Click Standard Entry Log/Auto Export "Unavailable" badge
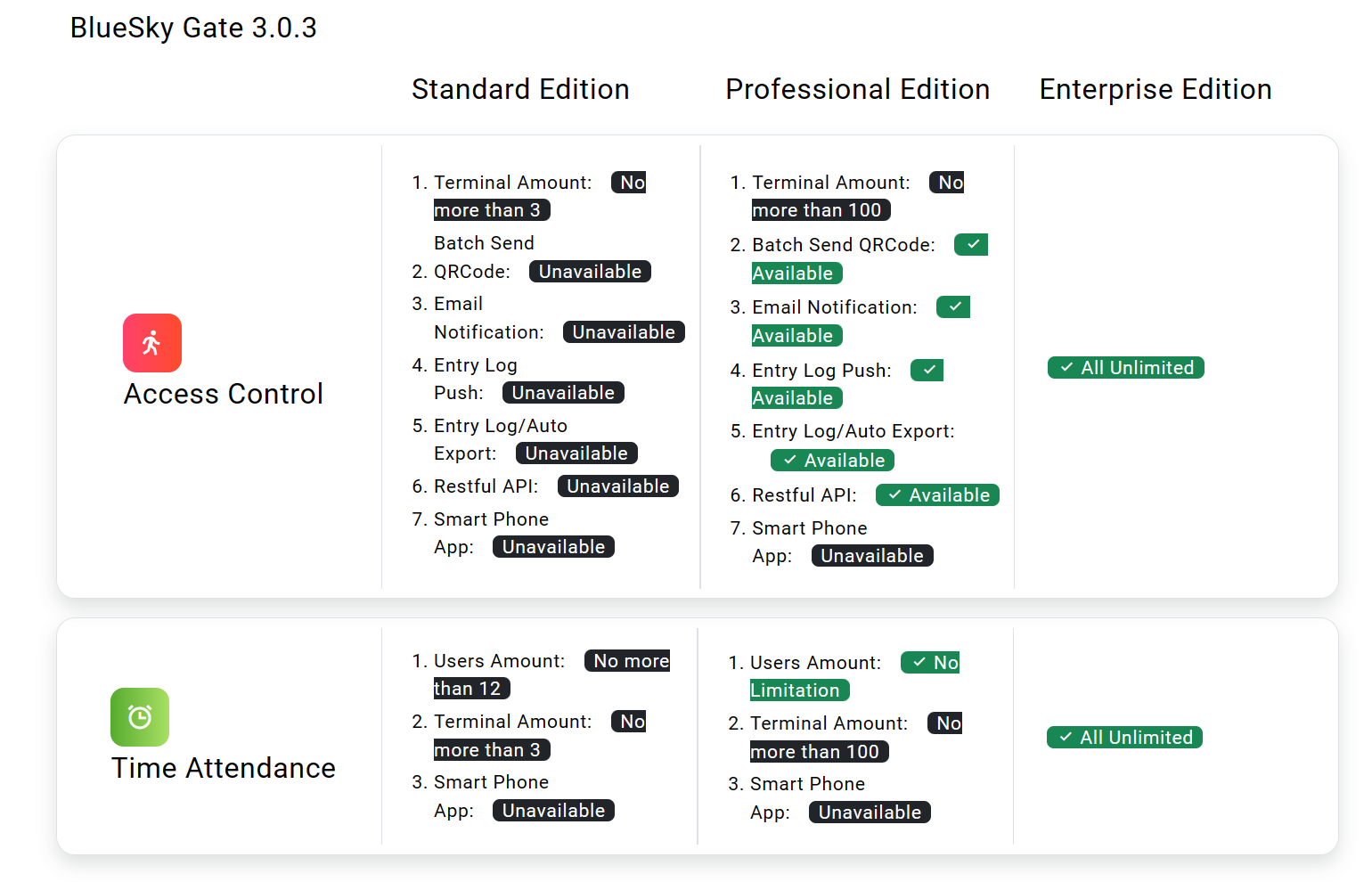 pos(576,453)
